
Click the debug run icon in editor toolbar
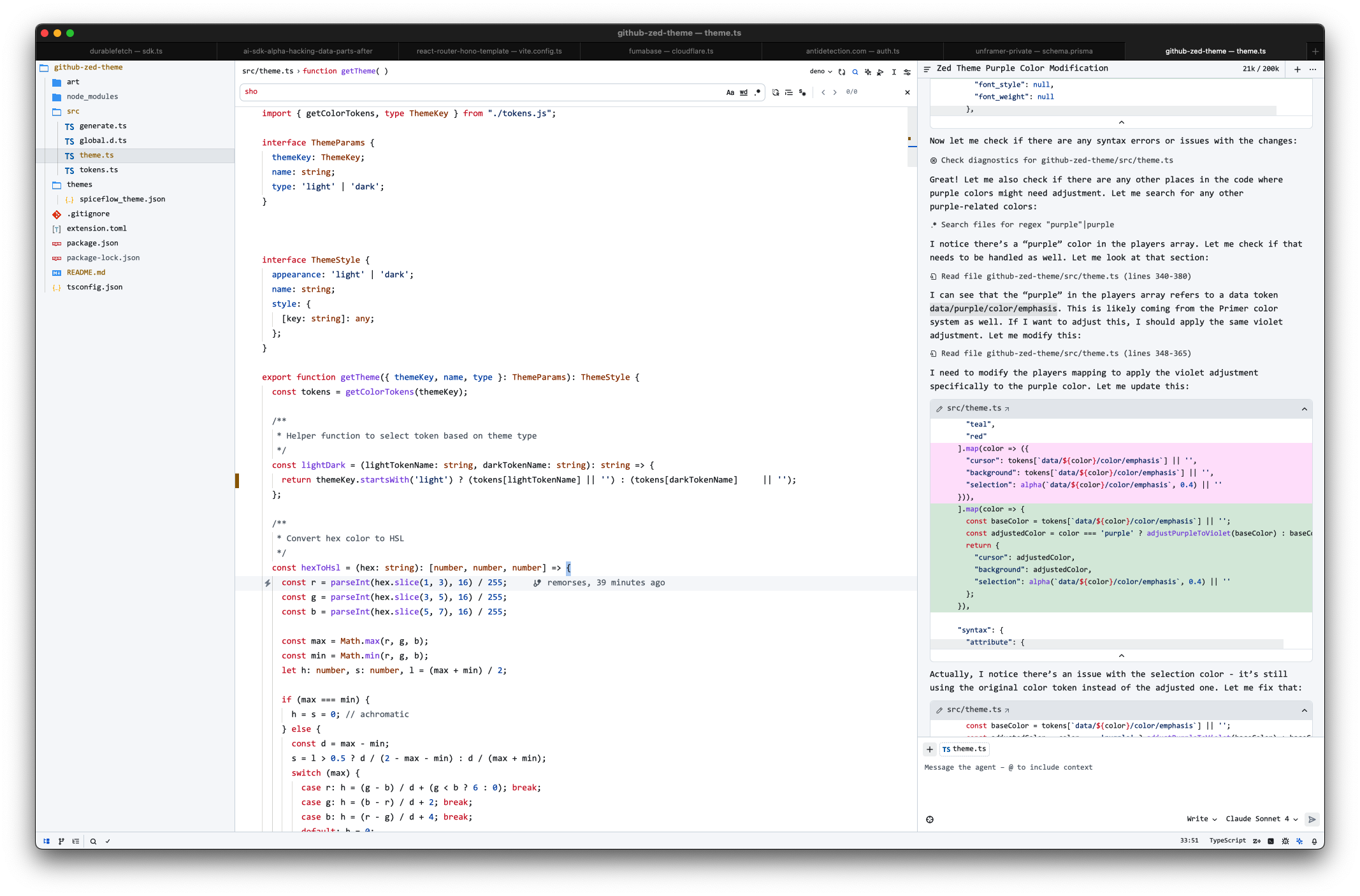881,72
